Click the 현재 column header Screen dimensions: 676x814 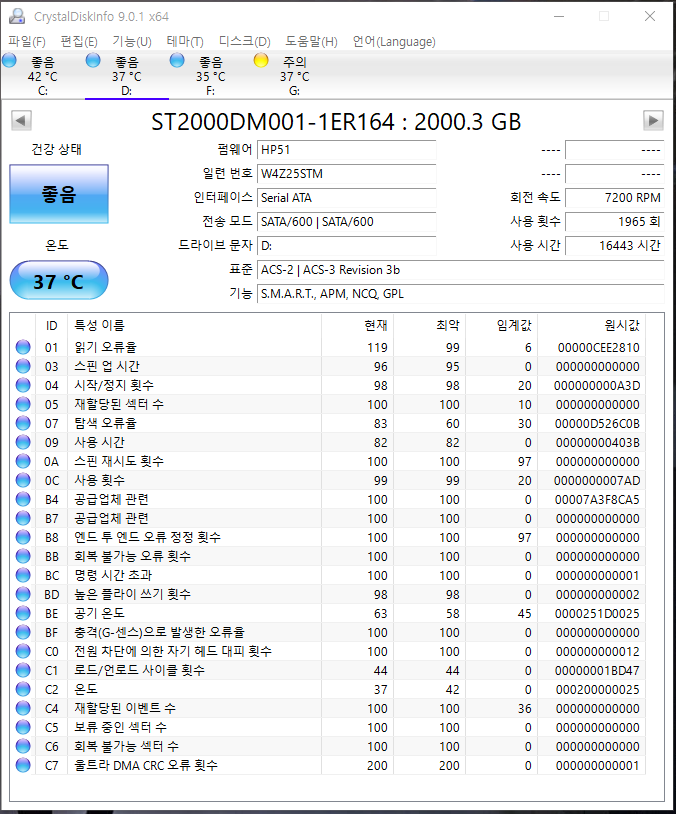358,325
